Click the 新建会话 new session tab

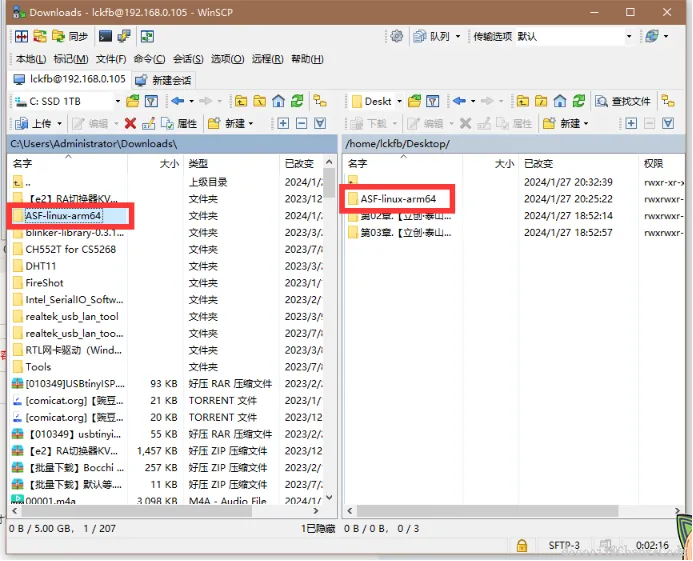click(164, 80)
